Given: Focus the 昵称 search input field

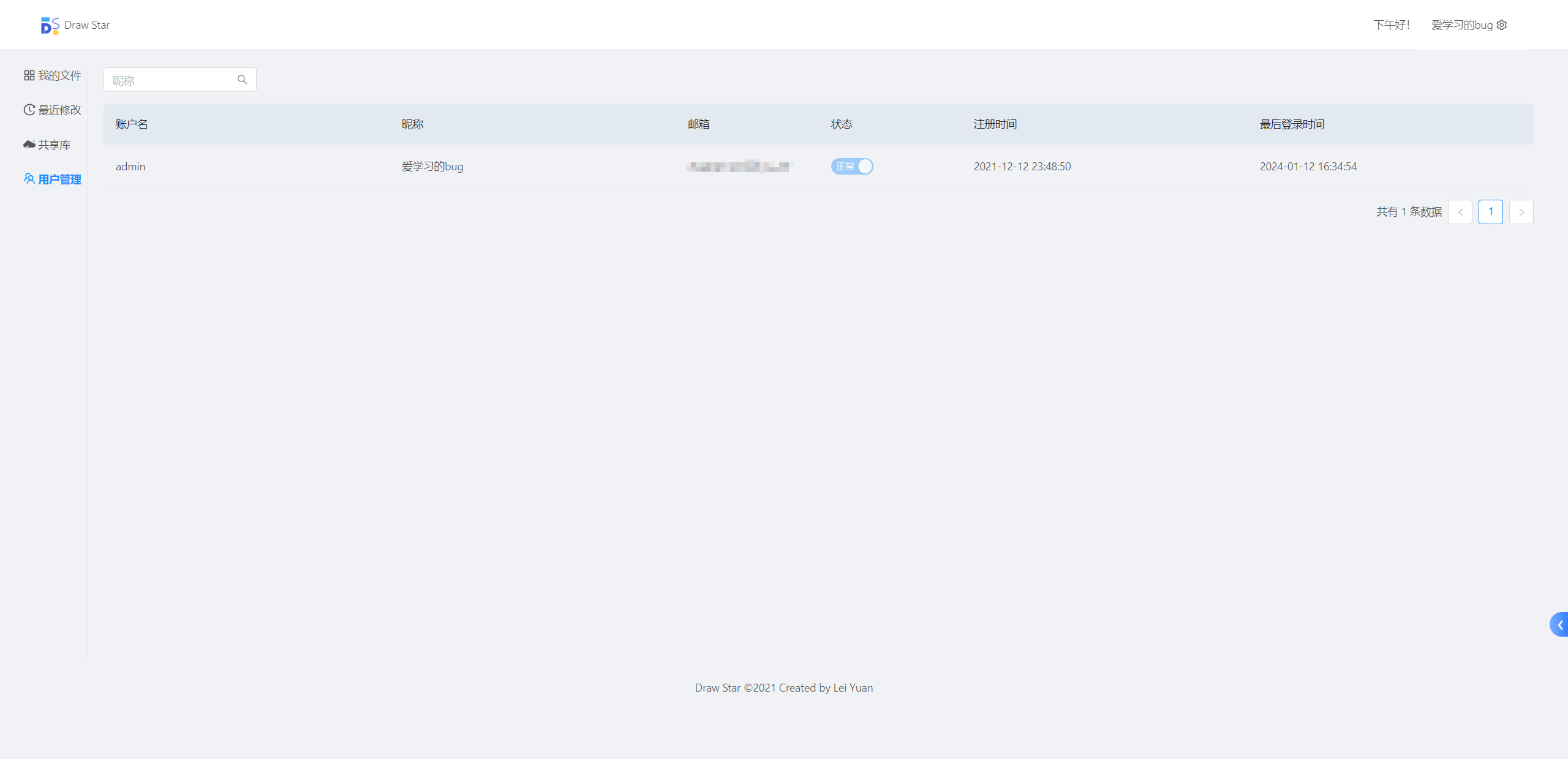Looking at the screenshot, I should click(180, 80).
